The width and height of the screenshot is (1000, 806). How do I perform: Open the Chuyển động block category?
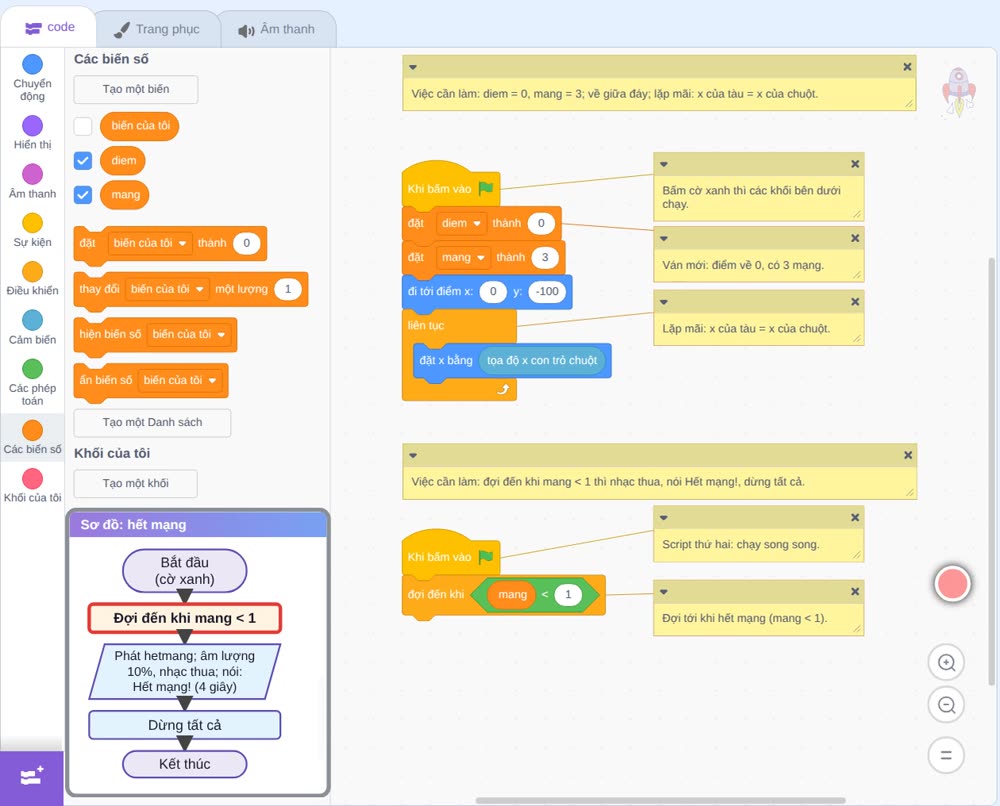33,78
